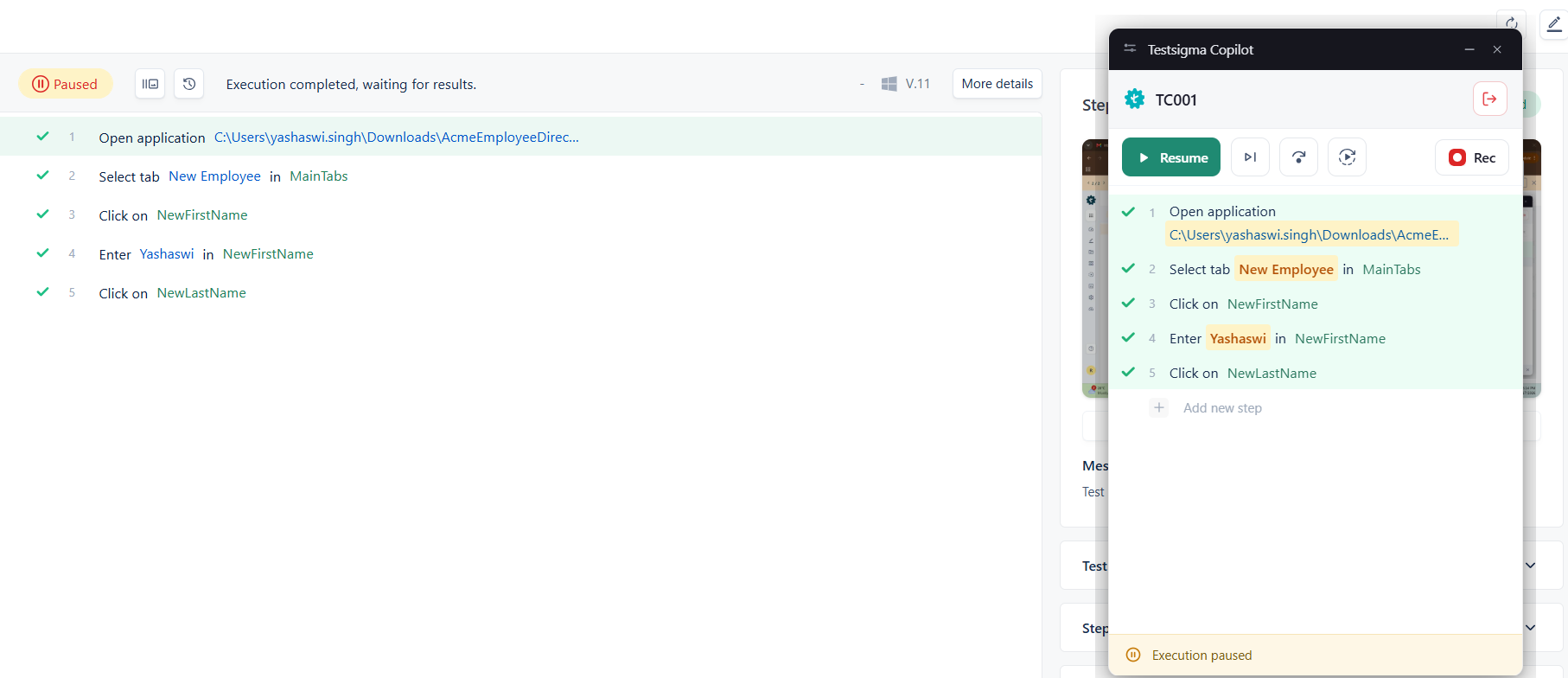Click the Windows OS icon beside V.11
The width and height of the screenshot is (1568, 678).
tap(889, 84)
